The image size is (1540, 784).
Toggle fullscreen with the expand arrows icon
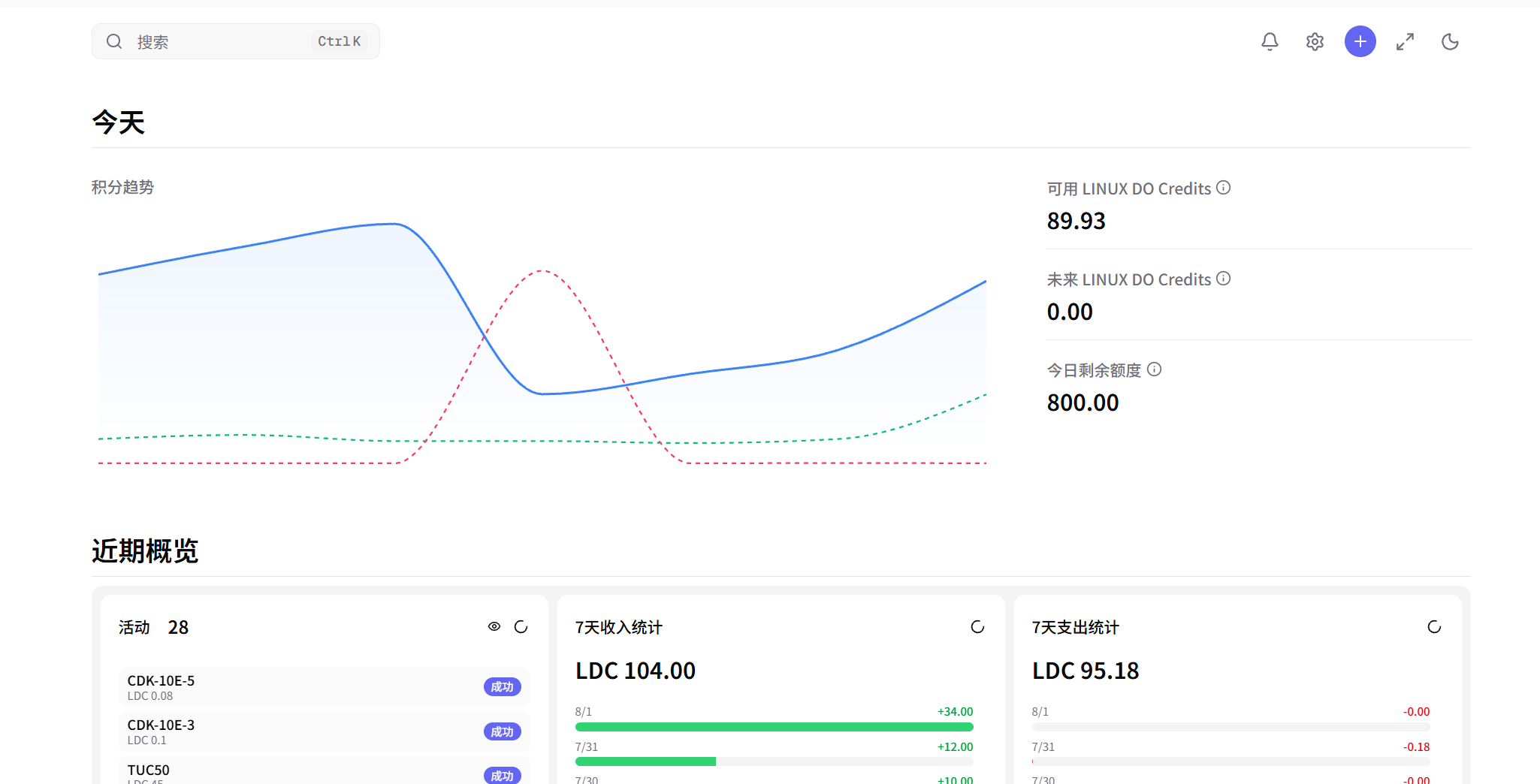(1405, 41)
